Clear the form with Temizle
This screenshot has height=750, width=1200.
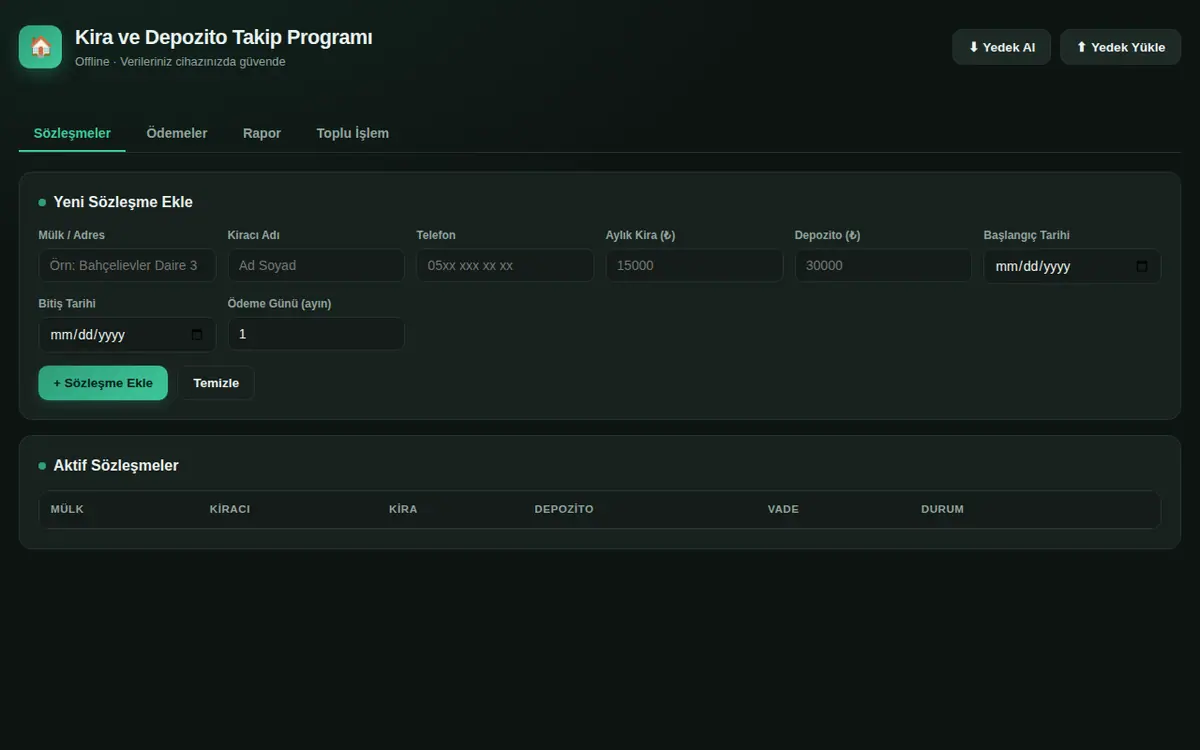216,383
